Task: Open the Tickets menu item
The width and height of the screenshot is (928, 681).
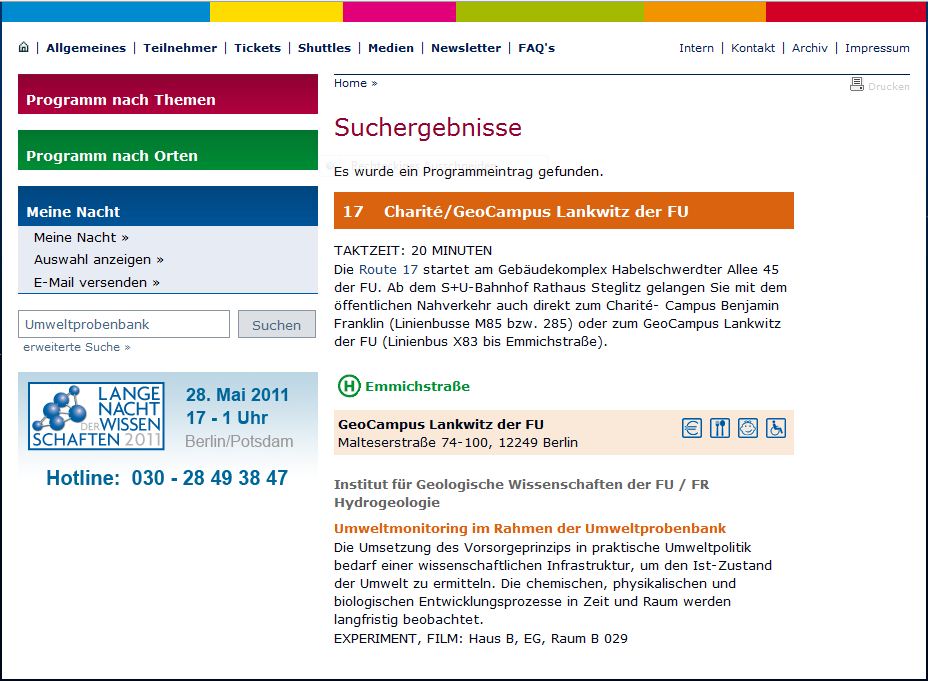Action: point(257,48)
